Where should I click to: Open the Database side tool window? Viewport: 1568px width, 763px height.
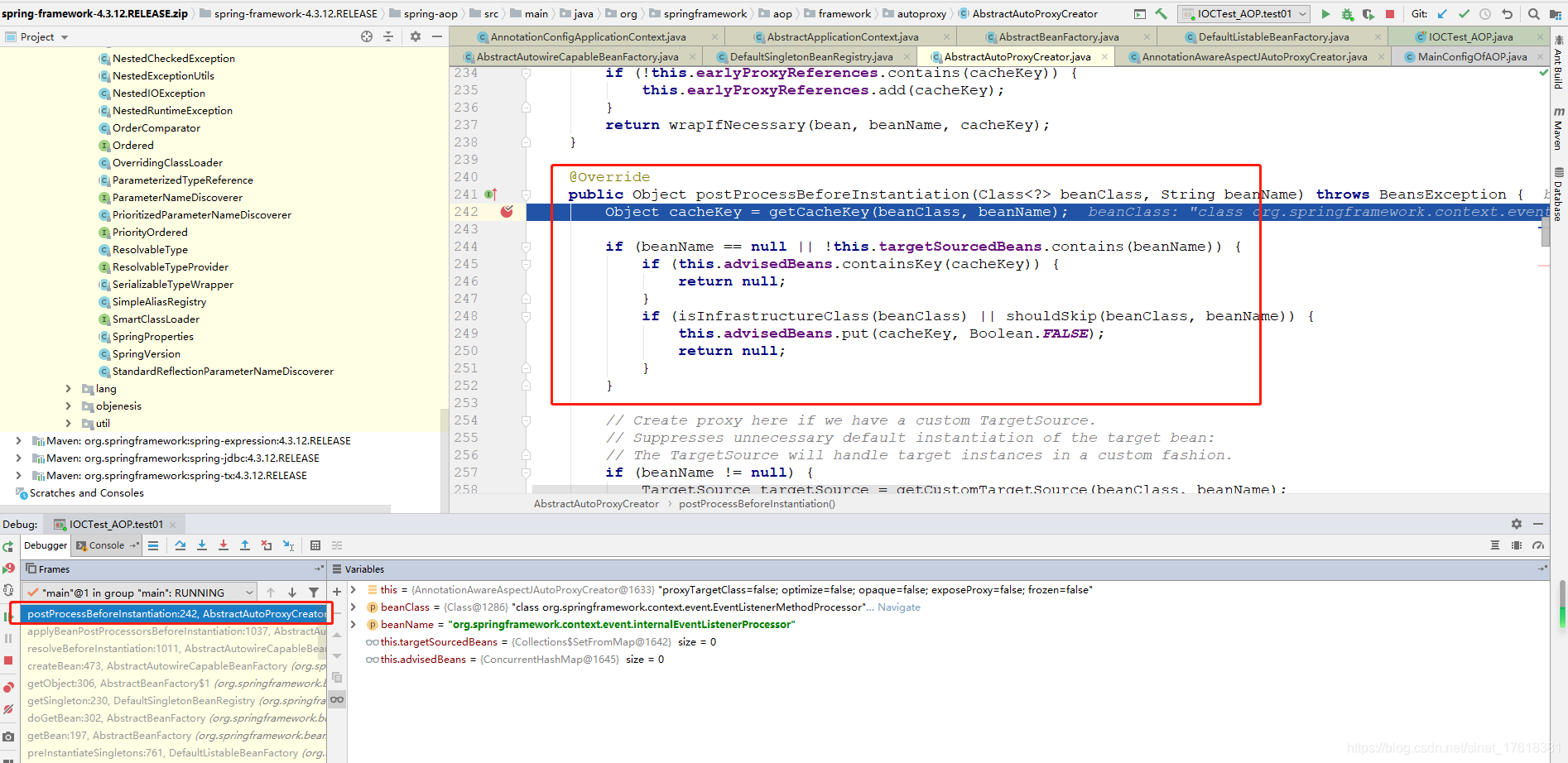[x=1559, y=195]
